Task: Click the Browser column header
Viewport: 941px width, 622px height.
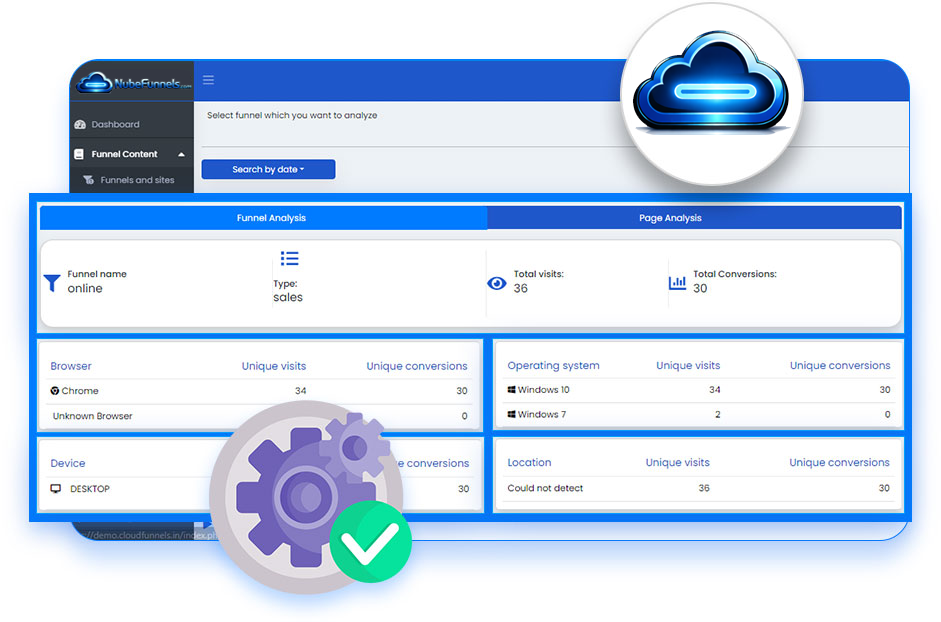Action: click(71, 366)
